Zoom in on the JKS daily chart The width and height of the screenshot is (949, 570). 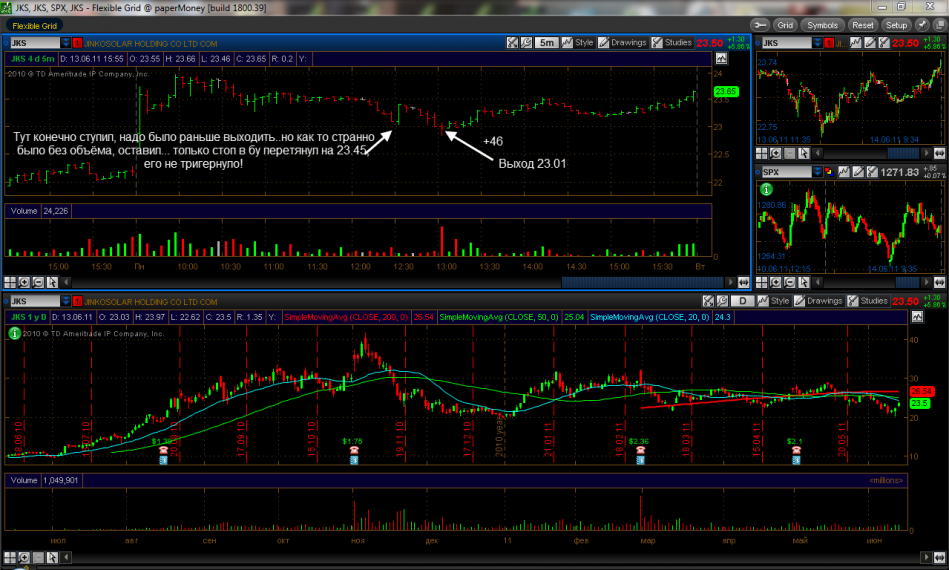point(24,557)
